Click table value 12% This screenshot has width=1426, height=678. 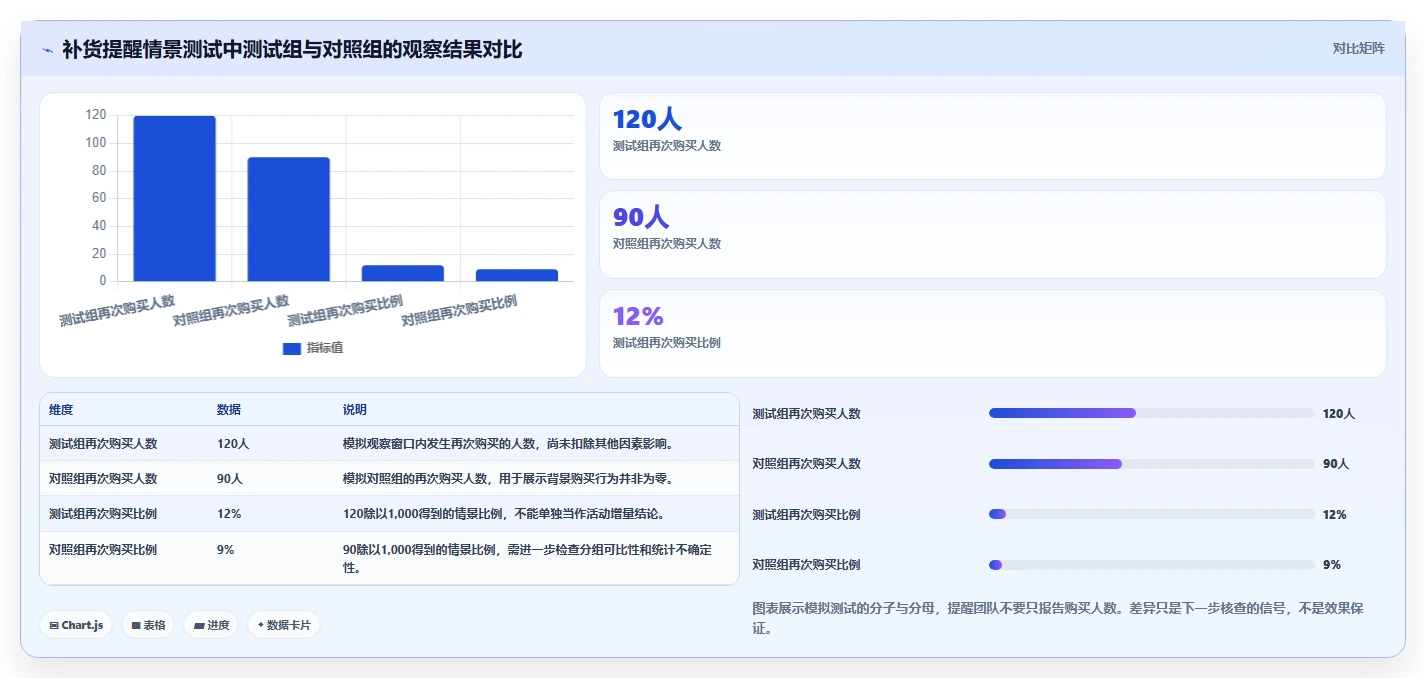pos(229,514)
